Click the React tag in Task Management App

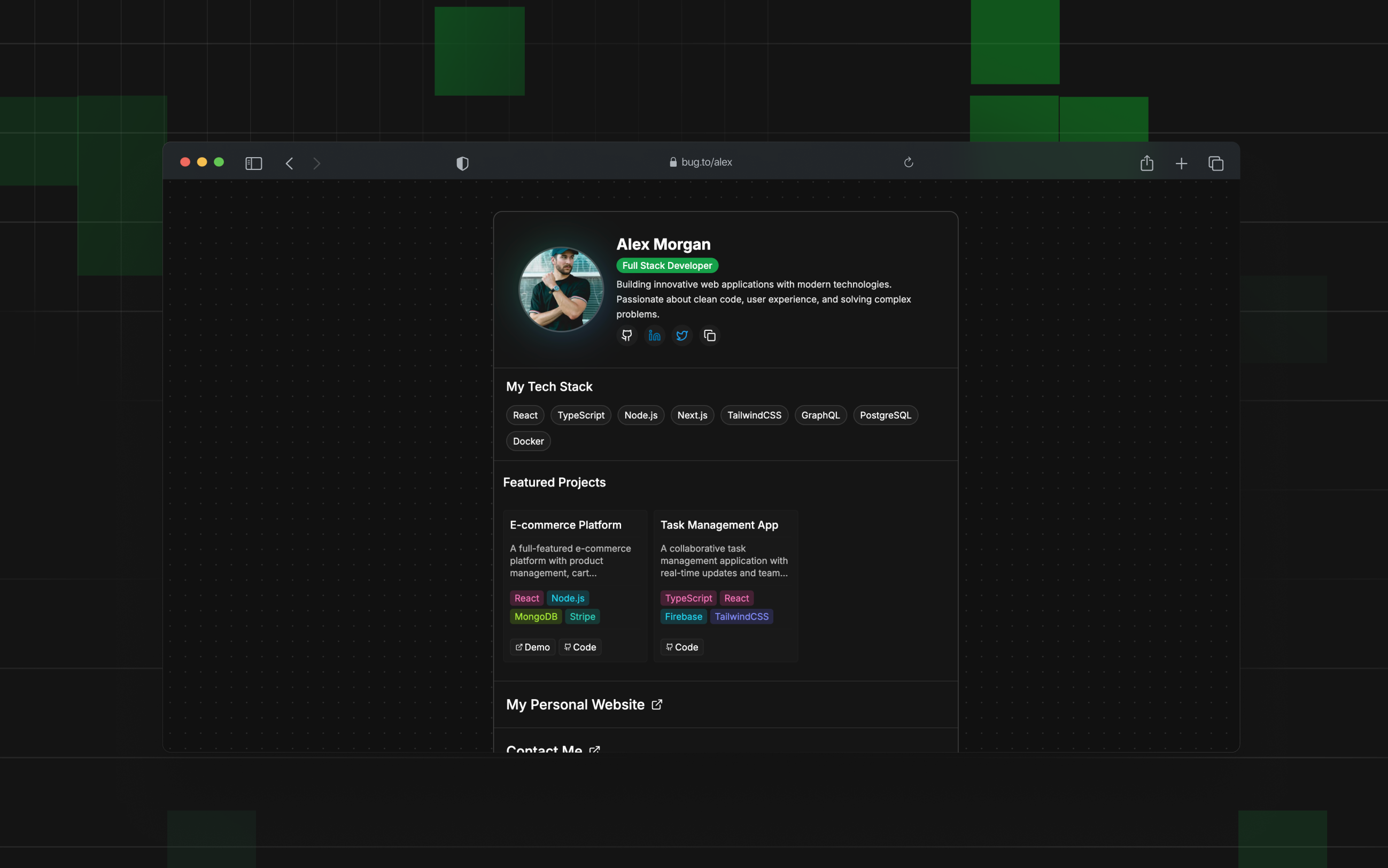(x=736, y=598)
